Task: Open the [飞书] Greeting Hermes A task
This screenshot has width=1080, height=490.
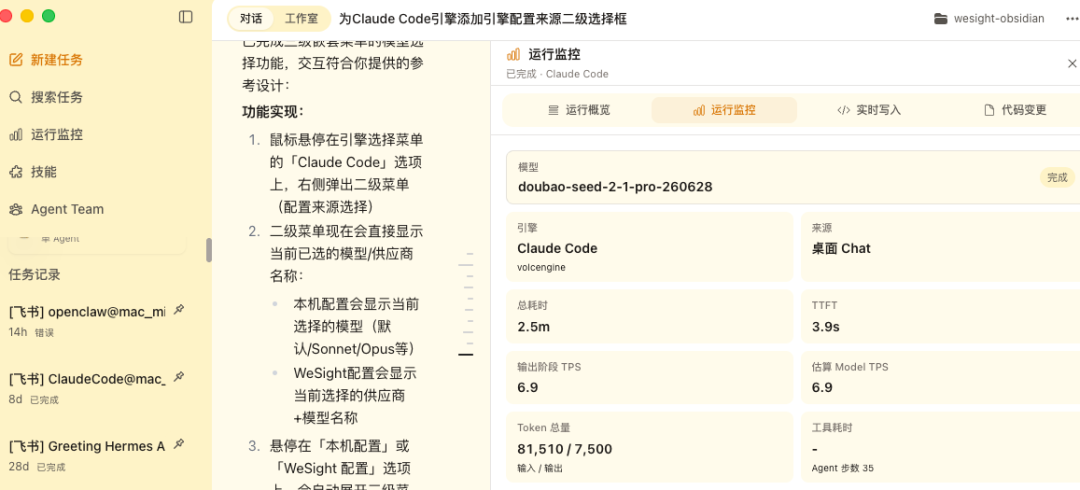Action: 87,446
